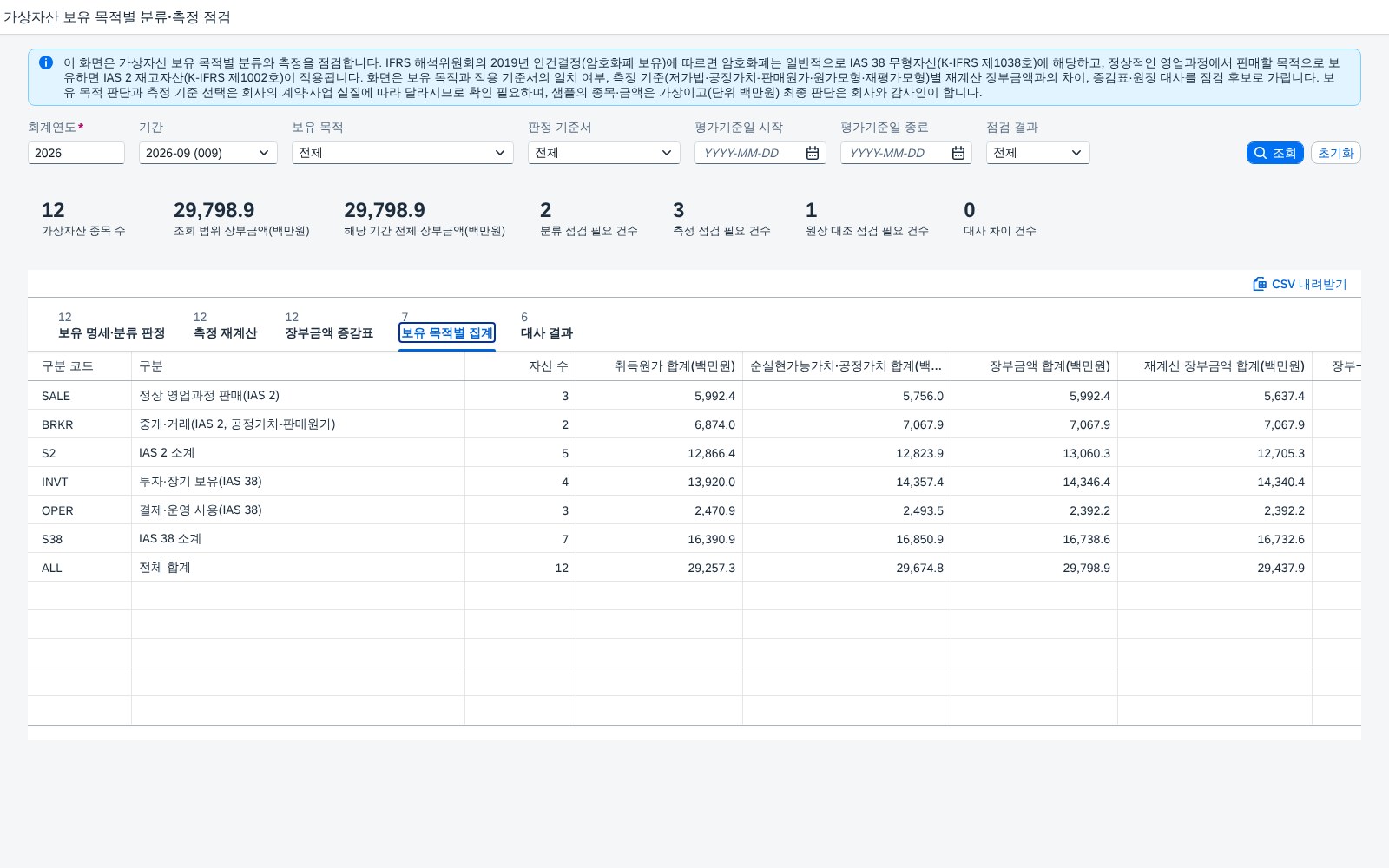Click the '결제·운영 사용(IAS 38)' cell
This screenshot has height=868, width=1389.
299,510
